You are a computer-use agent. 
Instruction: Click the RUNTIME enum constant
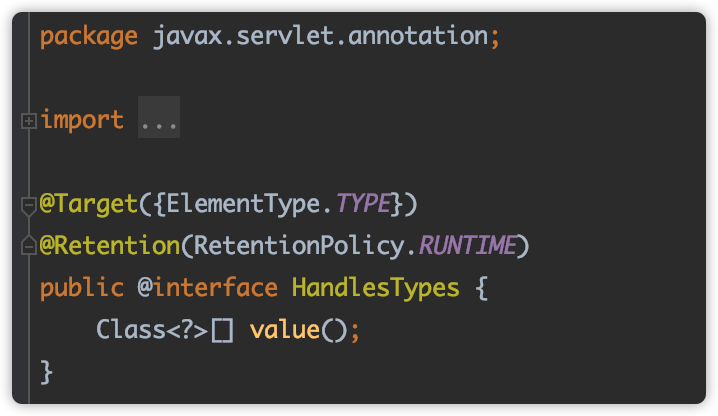coord(466,246)
